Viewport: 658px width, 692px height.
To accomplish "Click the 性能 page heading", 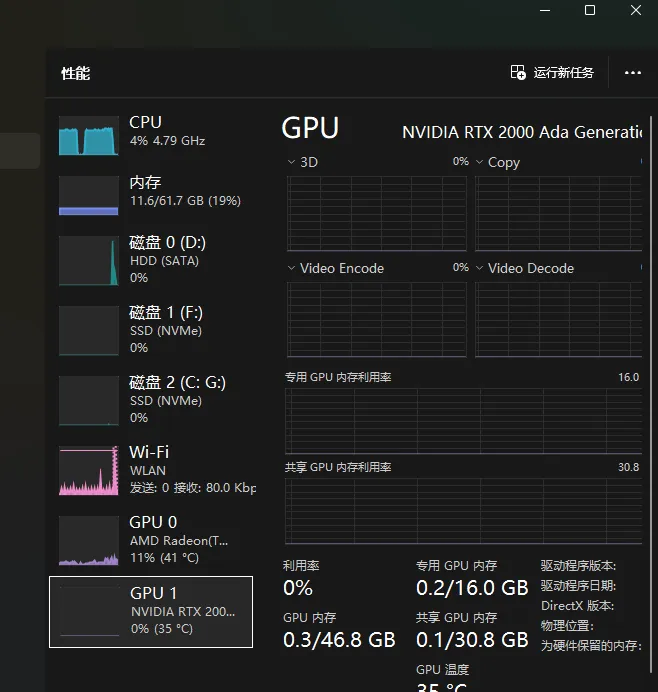I will [75, 73].
